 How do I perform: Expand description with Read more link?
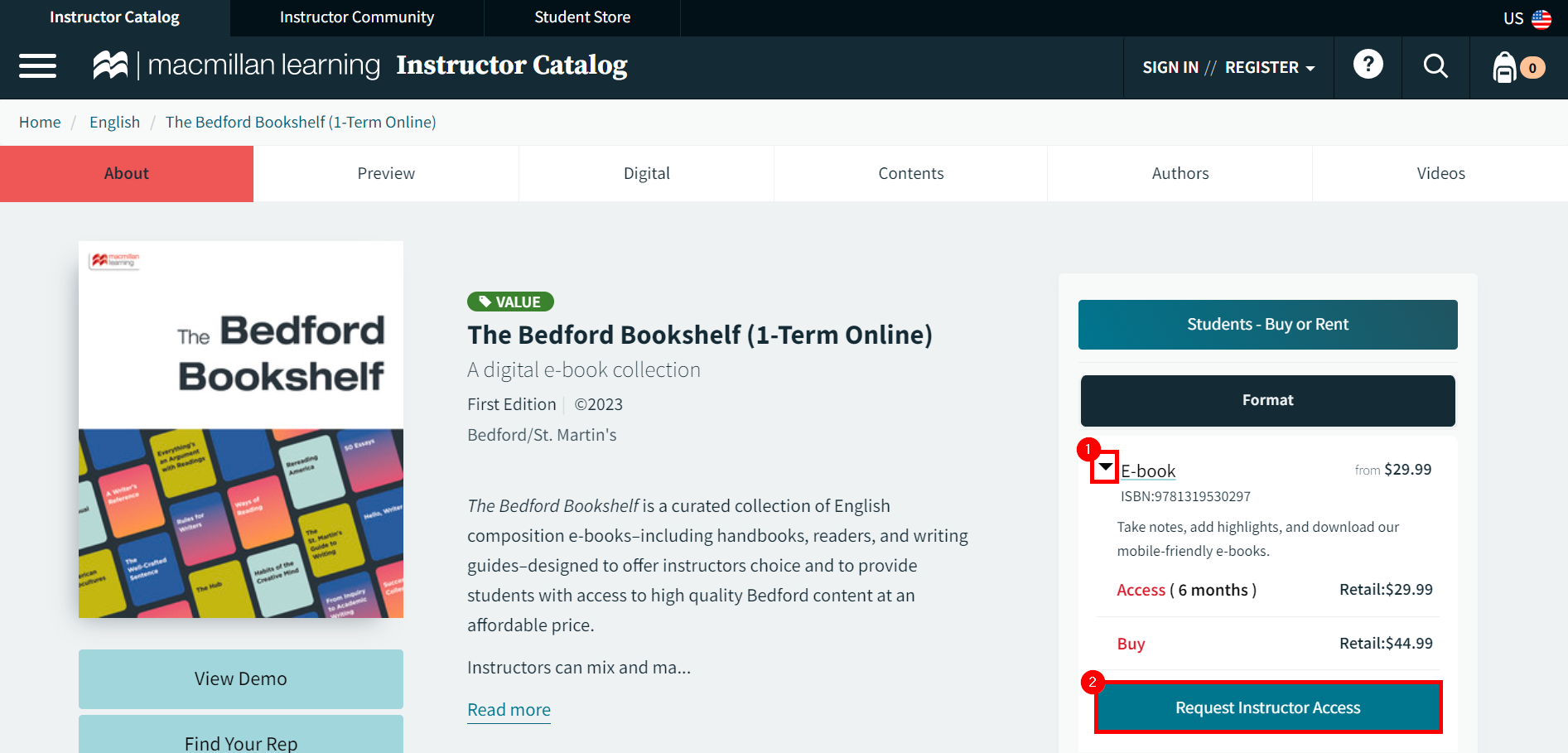(x=509, y=710)
